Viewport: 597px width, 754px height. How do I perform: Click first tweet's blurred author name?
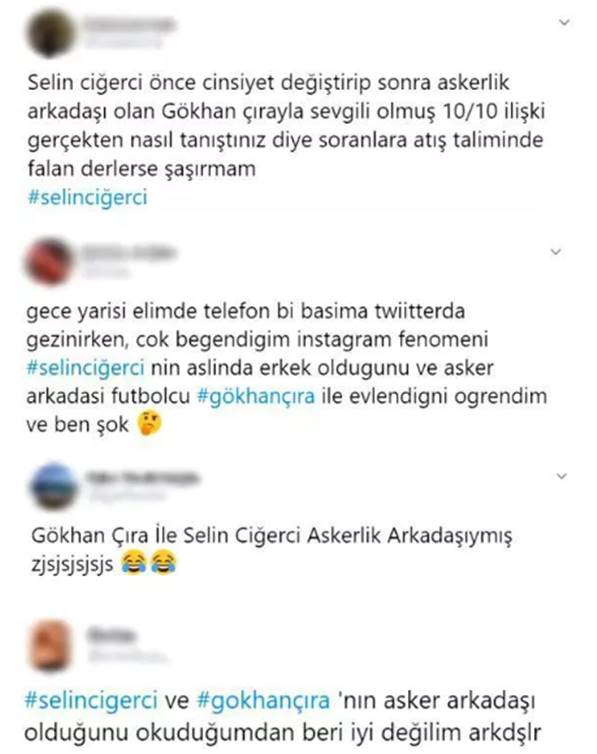pyautogui.click(x=129, y=24)
